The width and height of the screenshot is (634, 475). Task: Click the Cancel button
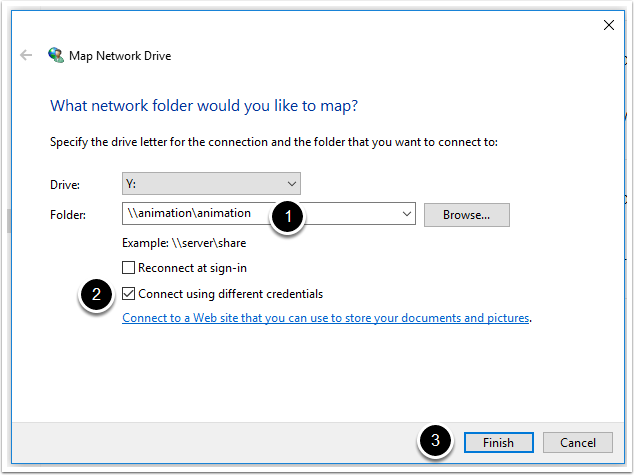tap(578, 442)
